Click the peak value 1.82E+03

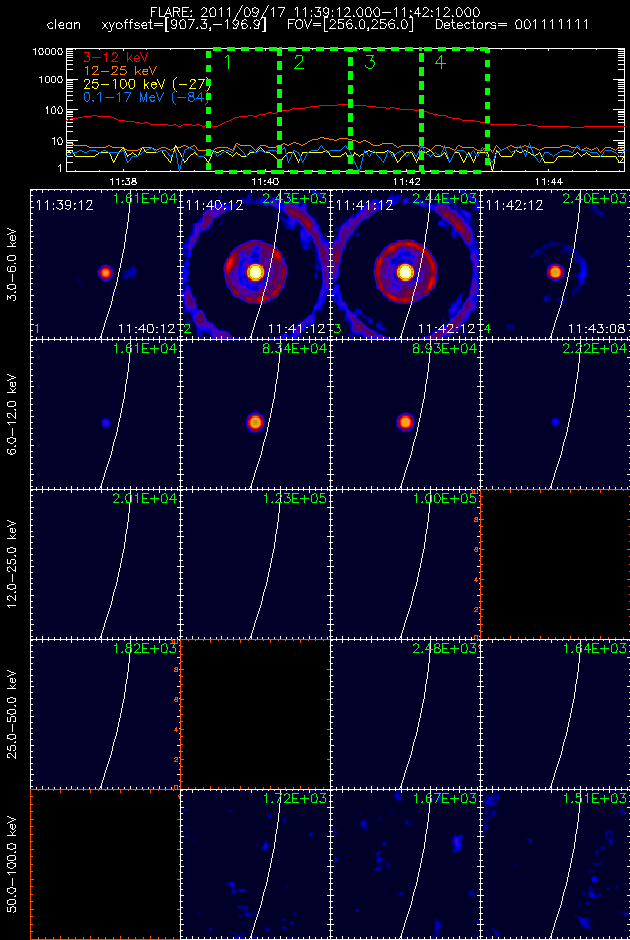pyautogui.click(x=144, y=649)
